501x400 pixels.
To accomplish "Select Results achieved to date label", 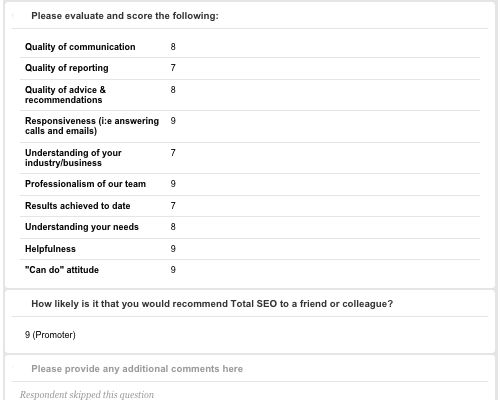I will point(78,206).
